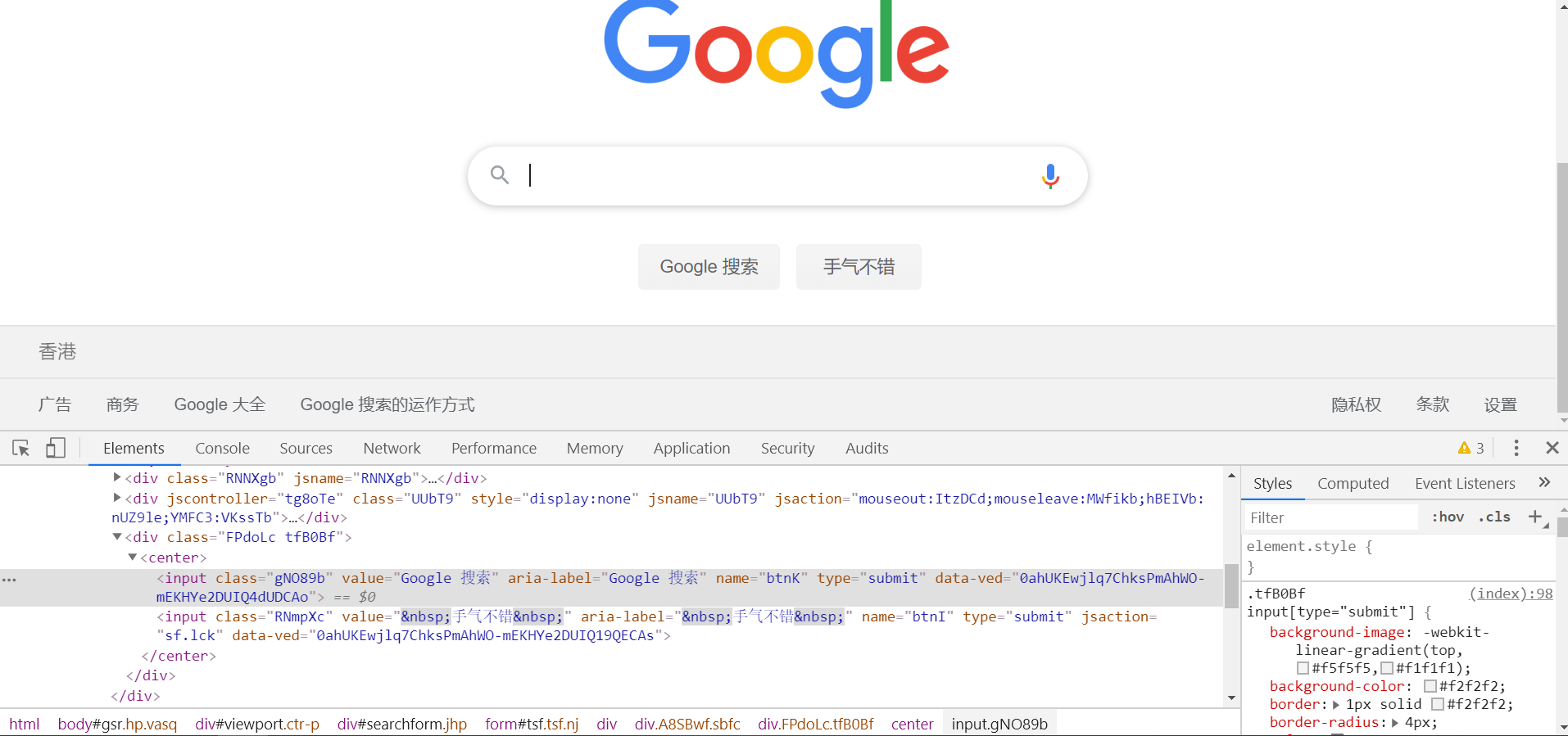This screenshot has height=736, width=1568.
Task: Click the 手气不错 button
Action: [859, 267]
